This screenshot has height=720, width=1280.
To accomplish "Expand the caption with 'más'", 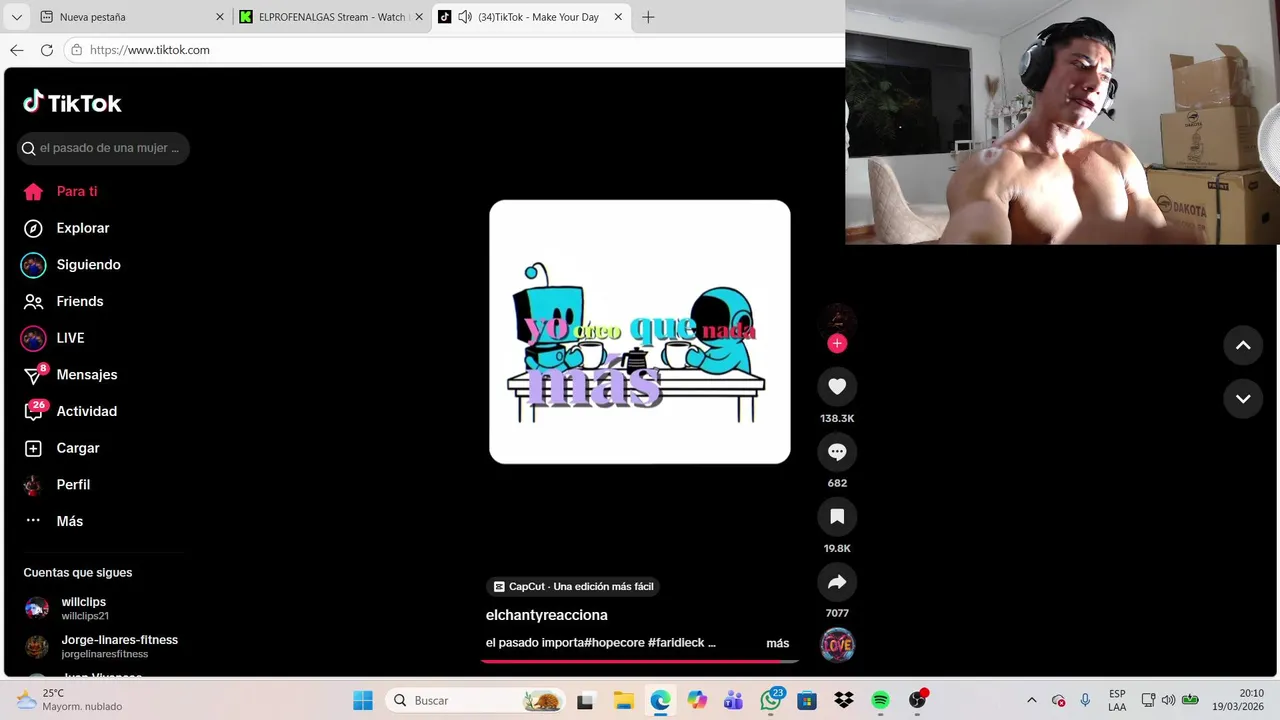I will click(x=777, y=643).
